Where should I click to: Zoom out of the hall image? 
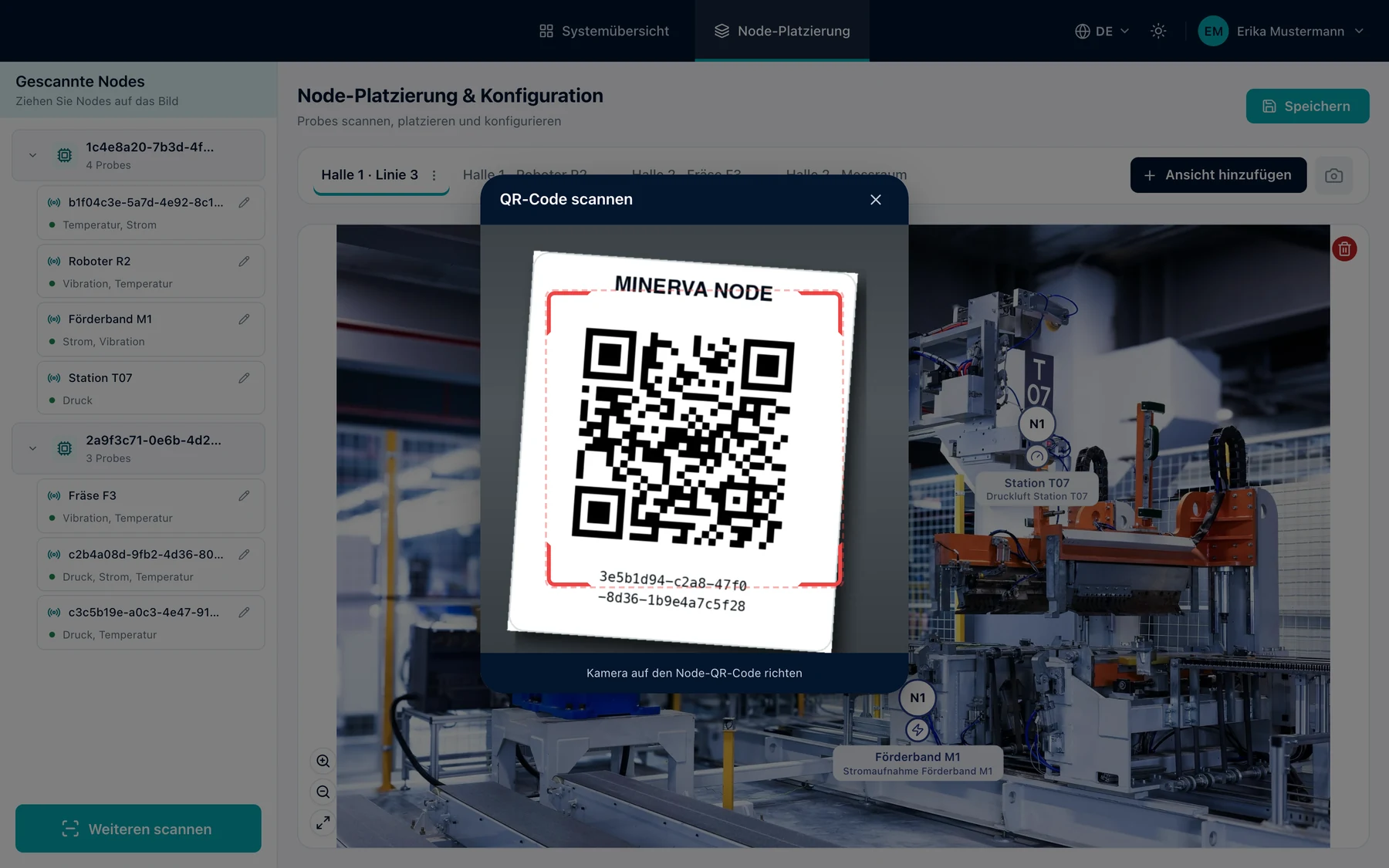(323, 792)
